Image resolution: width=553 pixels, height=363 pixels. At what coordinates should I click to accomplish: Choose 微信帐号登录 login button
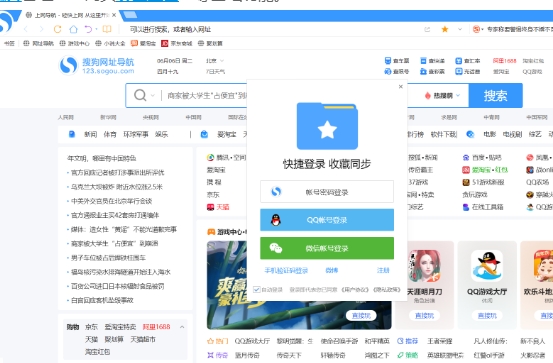pyautogui.click(x=327, y=248)
